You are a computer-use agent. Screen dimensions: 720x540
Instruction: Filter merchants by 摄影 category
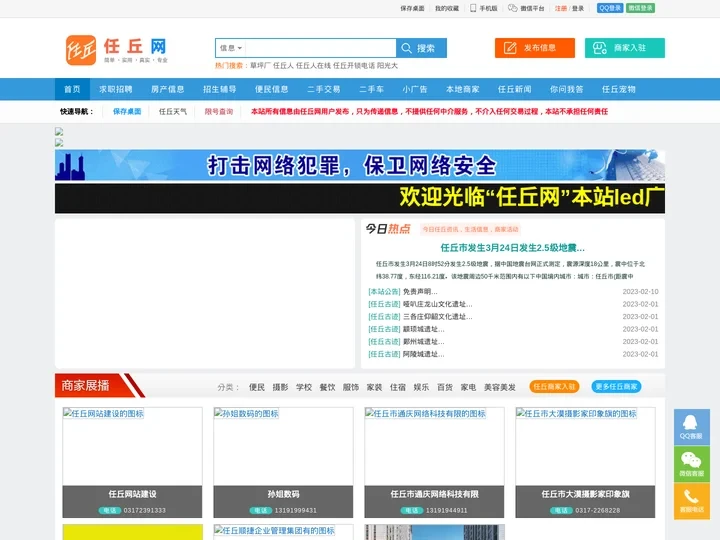(280, 387)
